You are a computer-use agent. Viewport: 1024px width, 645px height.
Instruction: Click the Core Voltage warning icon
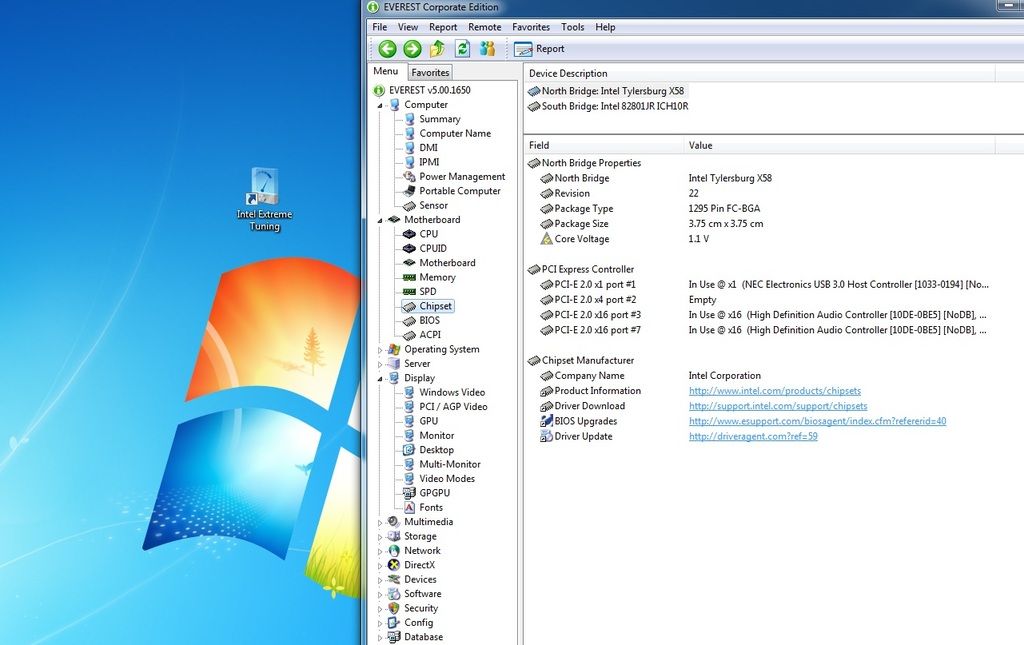pyautogui.click(x=547, y=239)
